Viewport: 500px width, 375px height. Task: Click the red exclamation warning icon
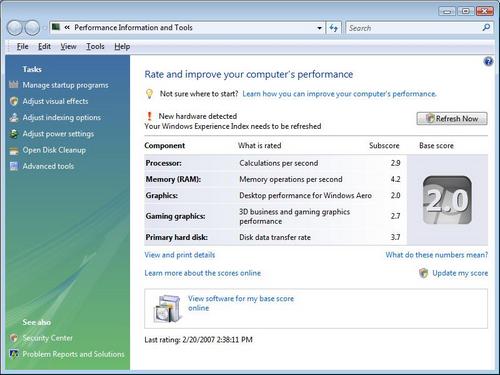(x=149, y=116)
